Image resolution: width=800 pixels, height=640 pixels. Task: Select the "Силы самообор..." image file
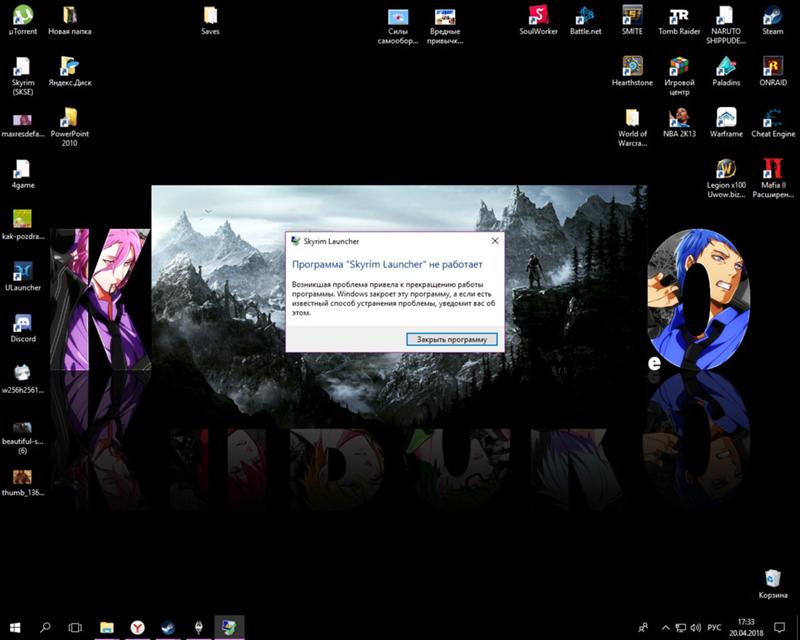[x=398, y=26]
